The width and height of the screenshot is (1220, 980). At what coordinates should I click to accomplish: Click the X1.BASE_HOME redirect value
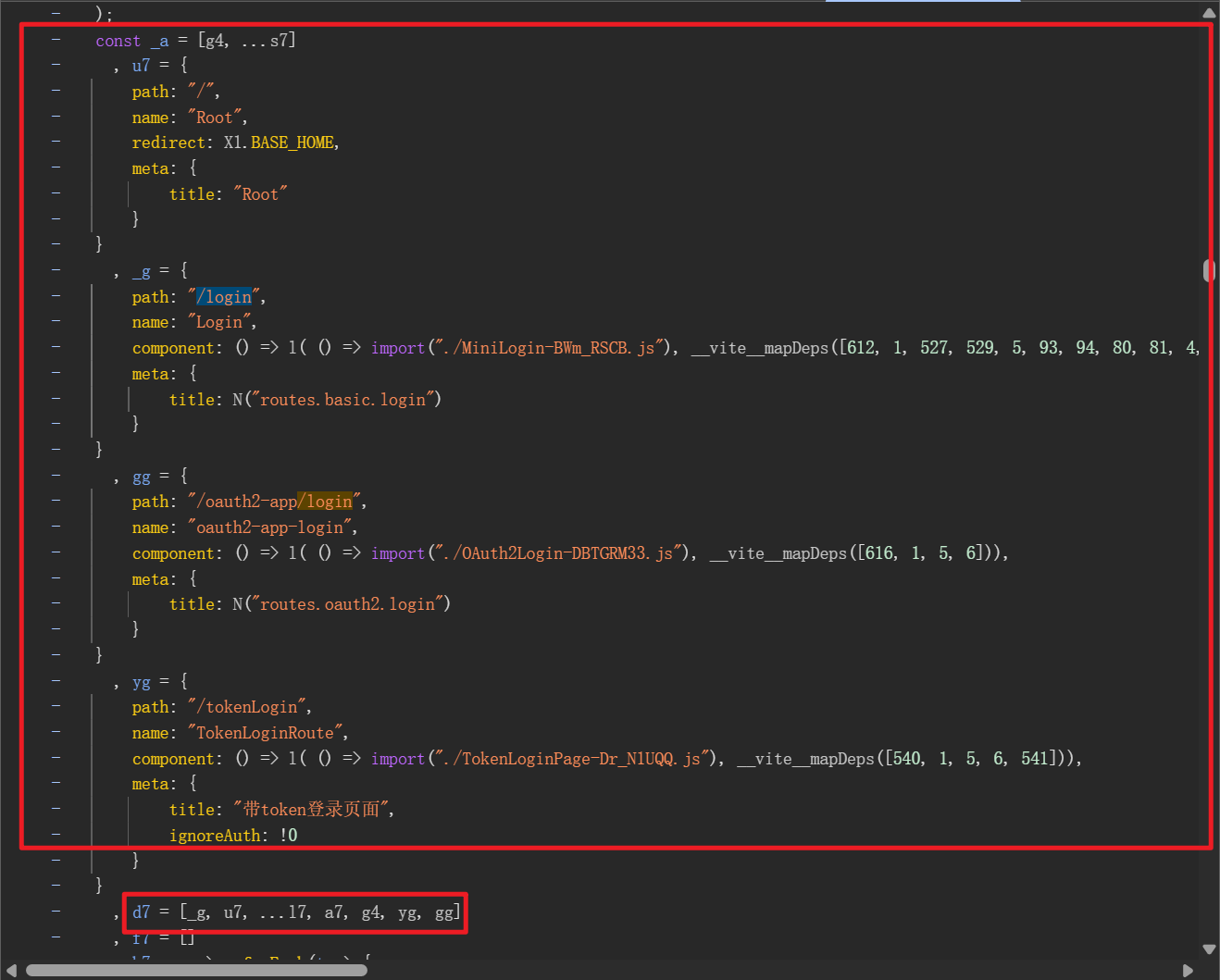[x=280, y=143]
